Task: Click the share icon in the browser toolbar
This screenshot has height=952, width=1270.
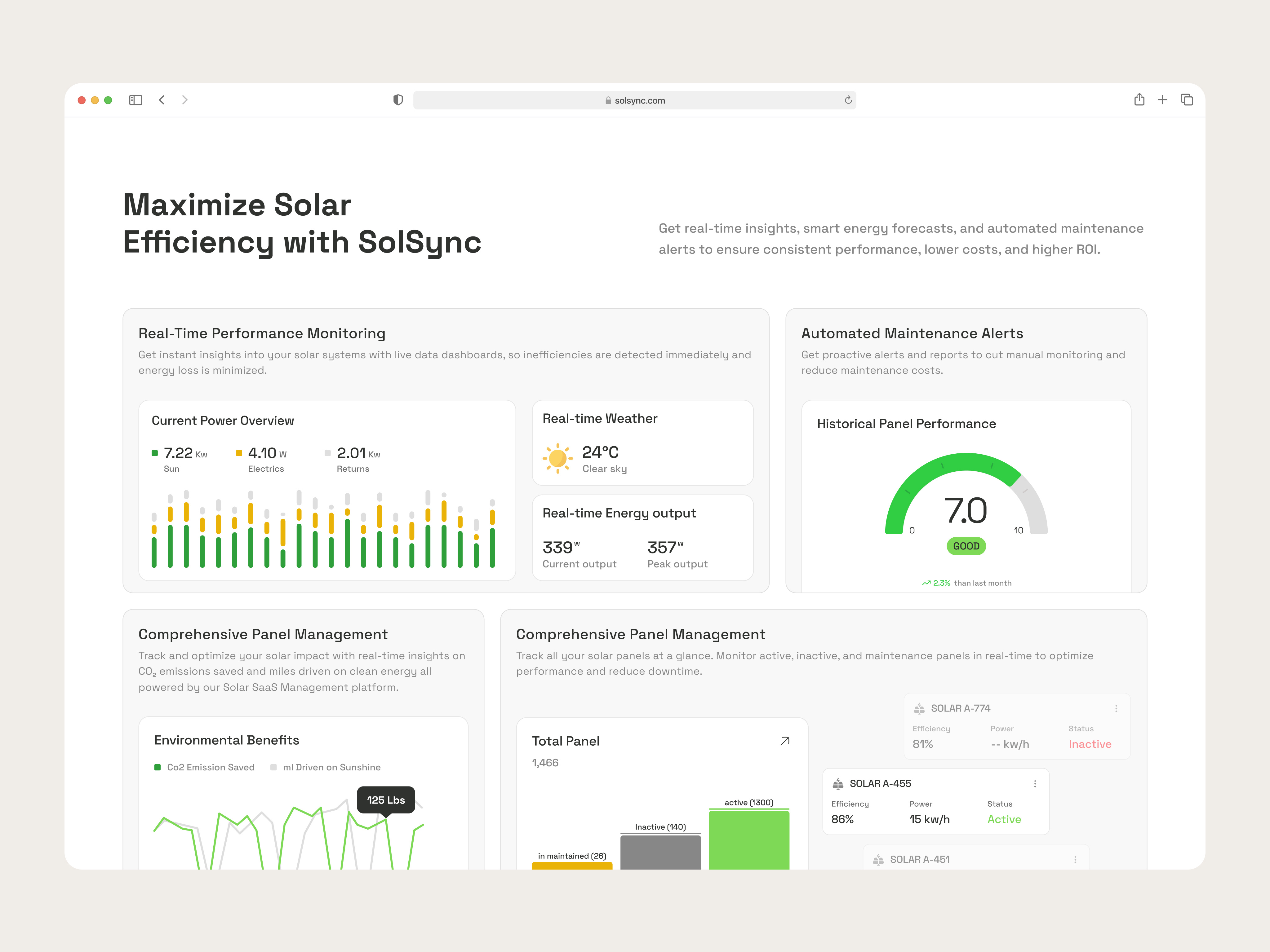Action: (1140, 99)
